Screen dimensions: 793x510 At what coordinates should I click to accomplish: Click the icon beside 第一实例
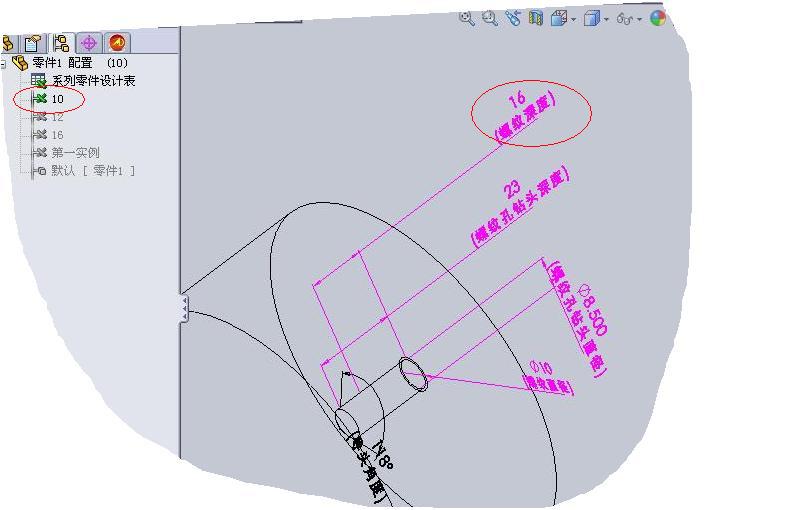coord(40,153)
